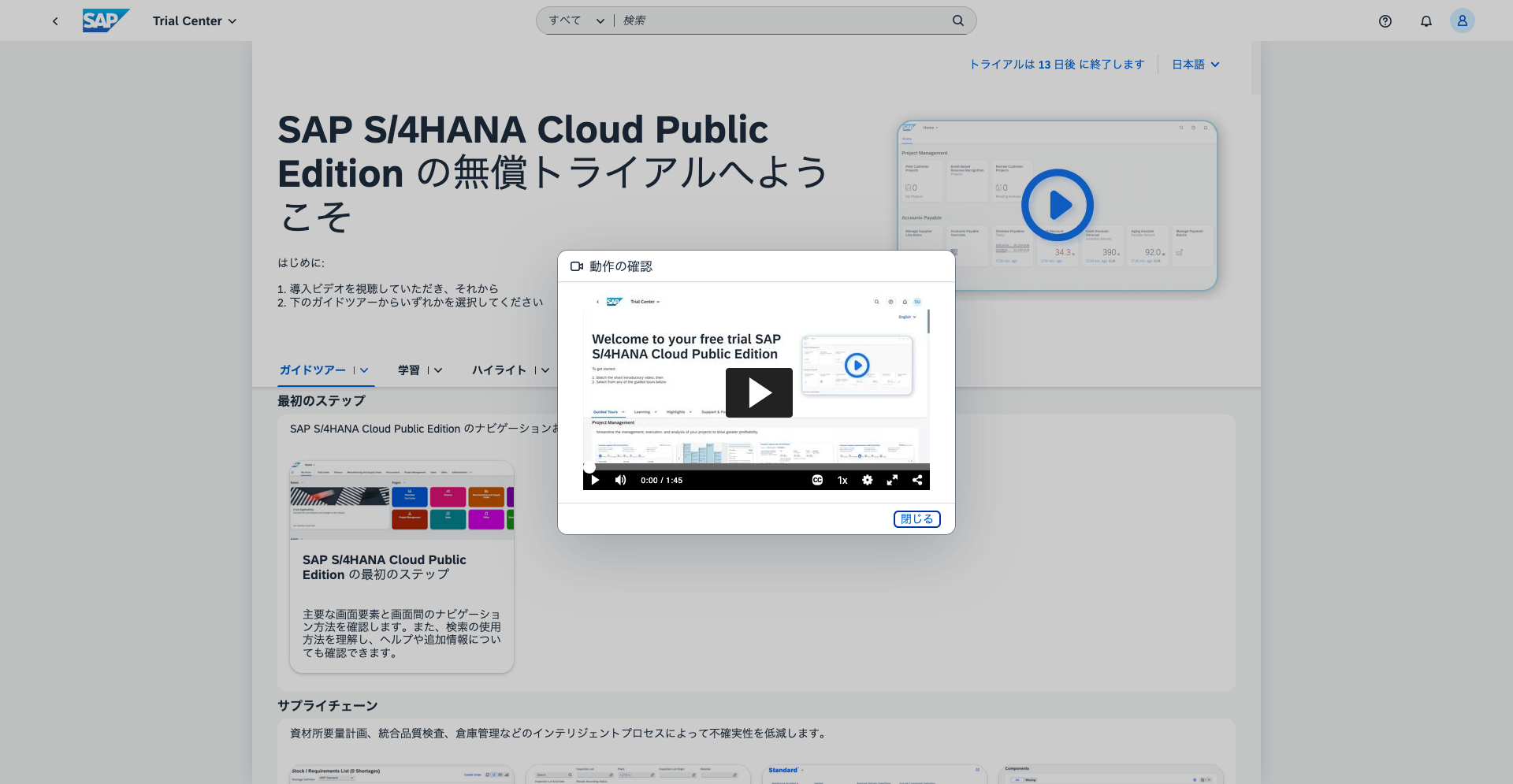Image resolution: width=1513 pixels, height=784 pixels.
Task: Expand the ガイドツアー tab chevron
Action: 364,370
